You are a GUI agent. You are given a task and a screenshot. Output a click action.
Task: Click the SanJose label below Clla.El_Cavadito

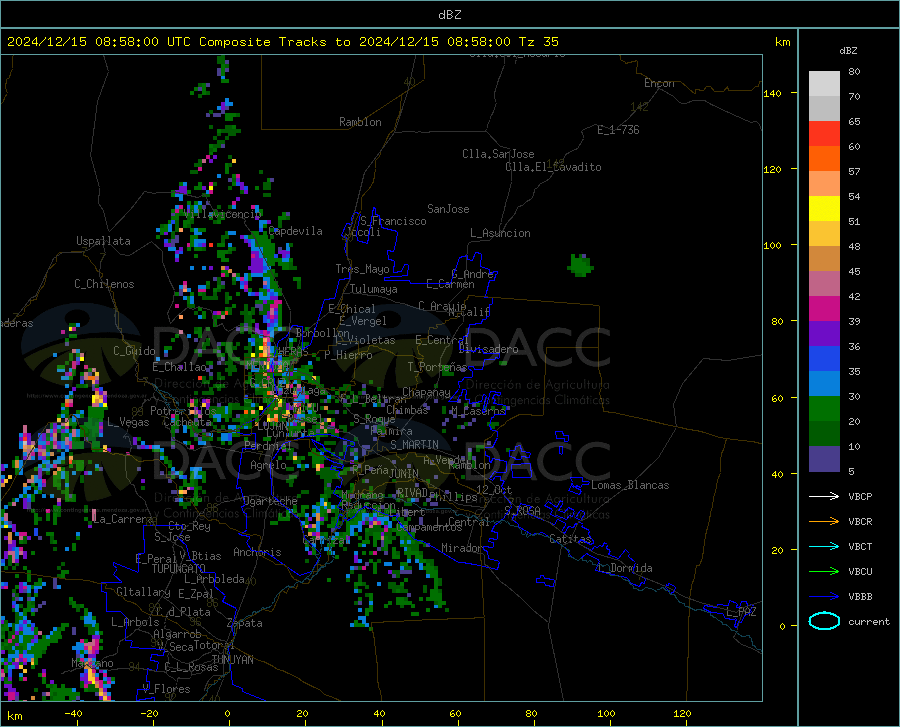pyautogui.click(x=448, y=209)
